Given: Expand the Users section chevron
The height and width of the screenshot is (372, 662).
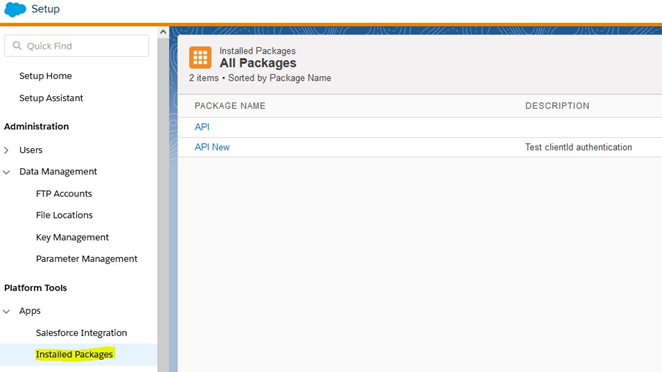Looking at the screenshot, I should click(6, 150).
